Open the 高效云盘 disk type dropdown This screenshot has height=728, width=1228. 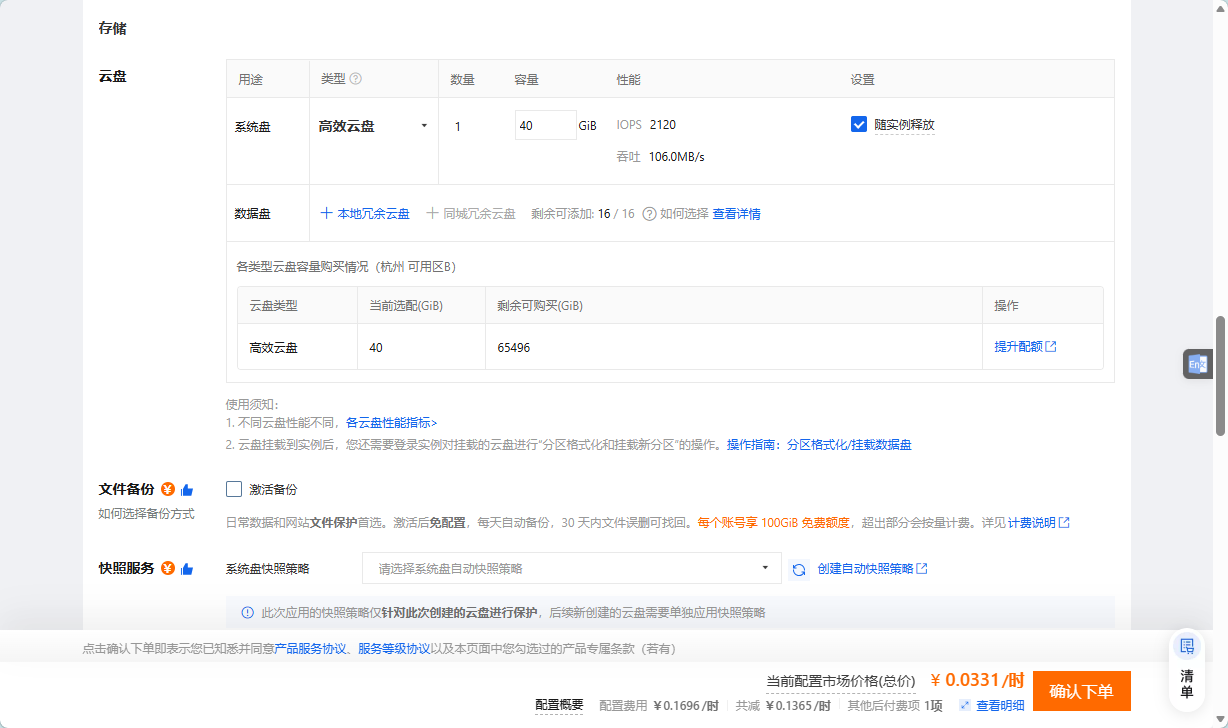click(x=373, y=126)
